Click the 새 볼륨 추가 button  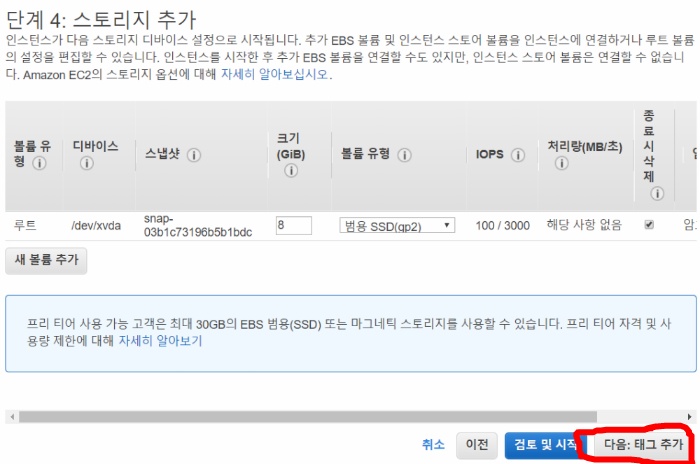[46, 260]
